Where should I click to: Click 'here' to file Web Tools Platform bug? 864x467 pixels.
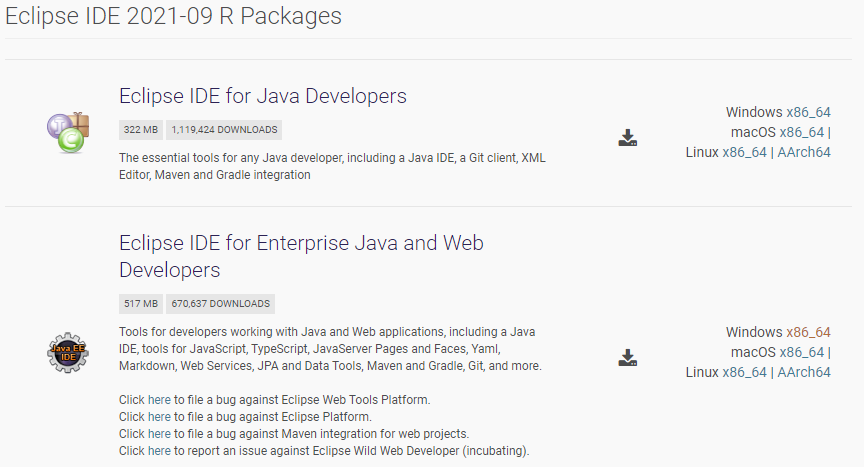click(159, 400)
